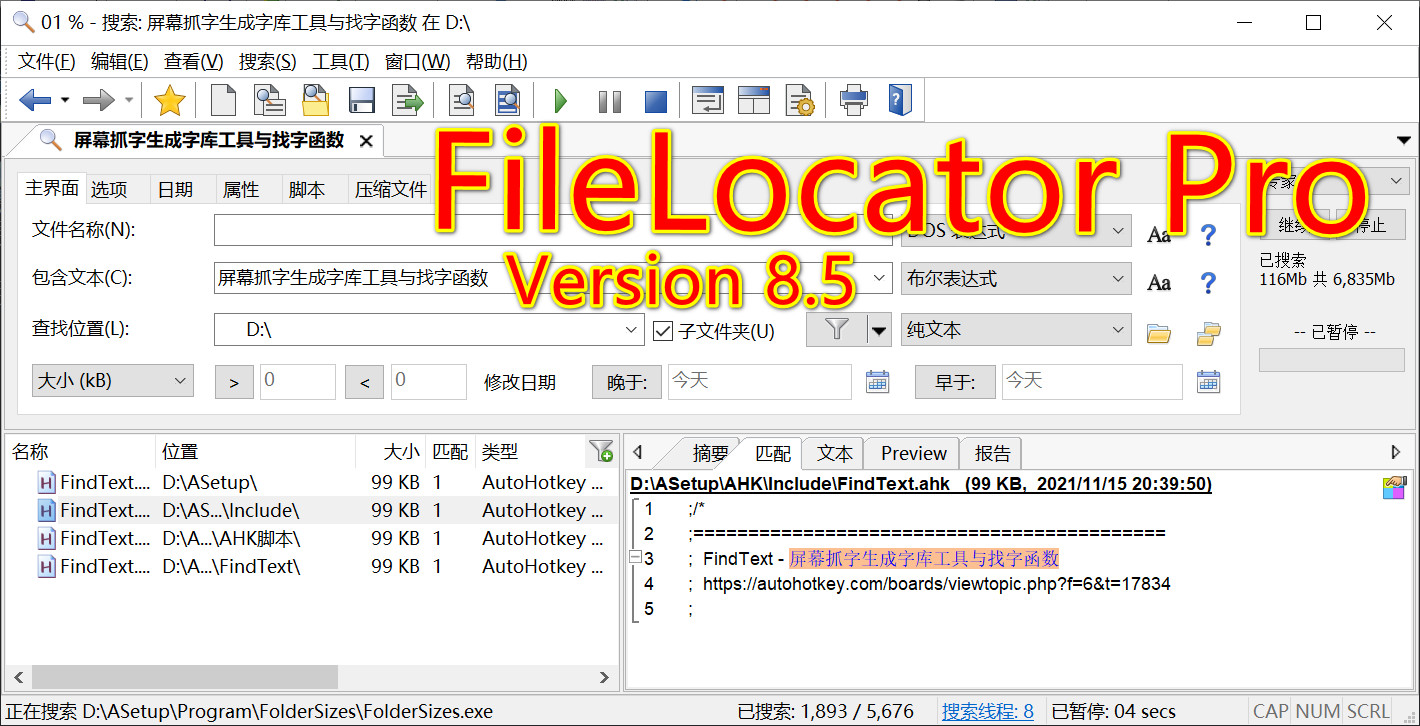The width and height of the screenshot is (1420, 726).
Task: Click the 晚于: button
Action: 627,382
